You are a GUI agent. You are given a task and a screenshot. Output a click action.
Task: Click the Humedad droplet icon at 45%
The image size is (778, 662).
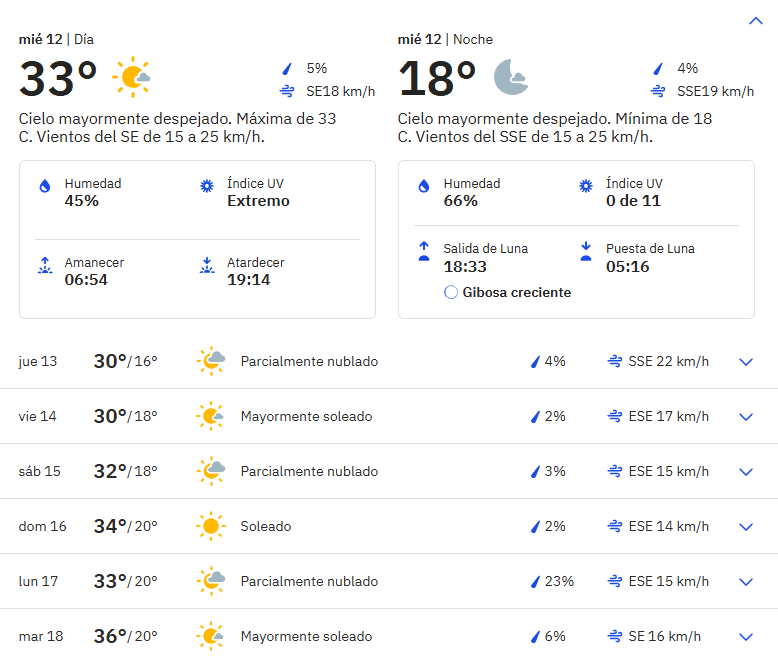tap(45, 186)
